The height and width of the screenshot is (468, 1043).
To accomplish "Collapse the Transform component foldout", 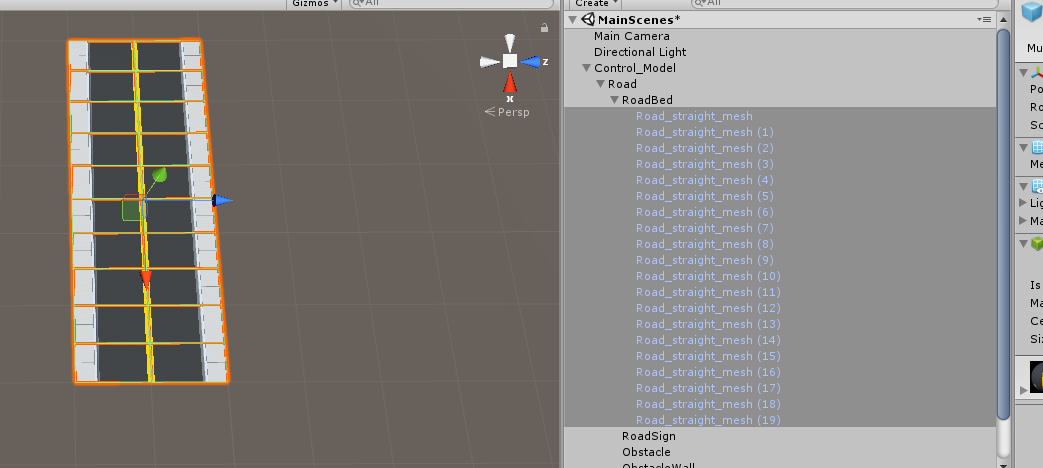I will (1024, 73).
